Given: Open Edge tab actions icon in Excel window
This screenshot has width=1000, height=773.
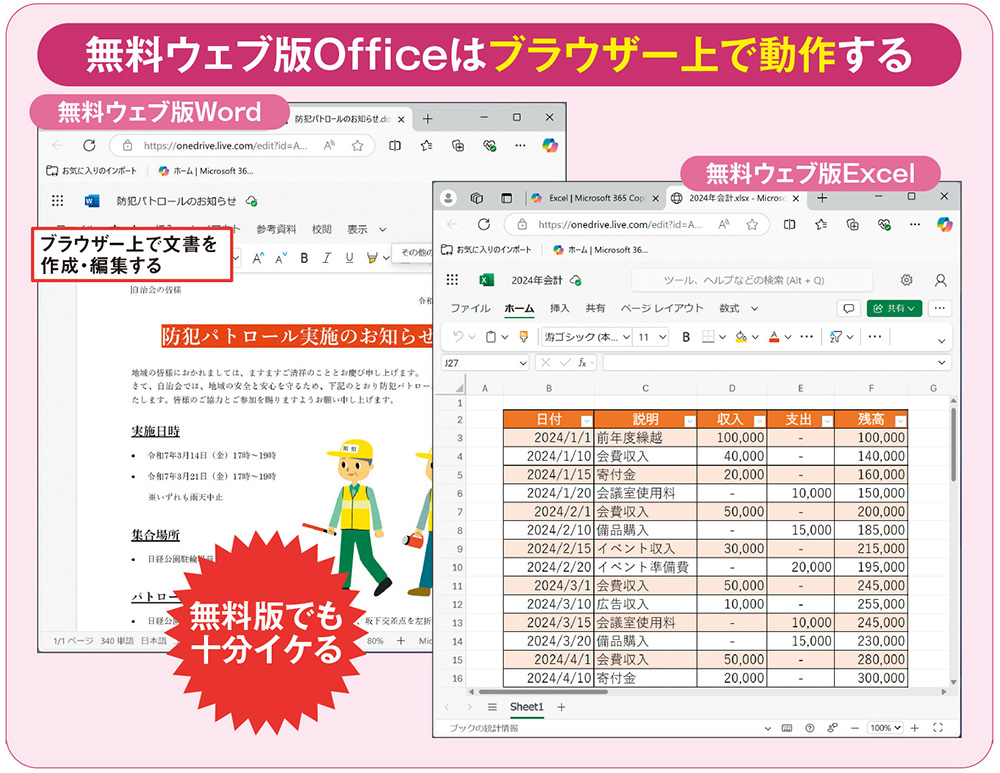Looking at the screenshot, I should 506,198.
